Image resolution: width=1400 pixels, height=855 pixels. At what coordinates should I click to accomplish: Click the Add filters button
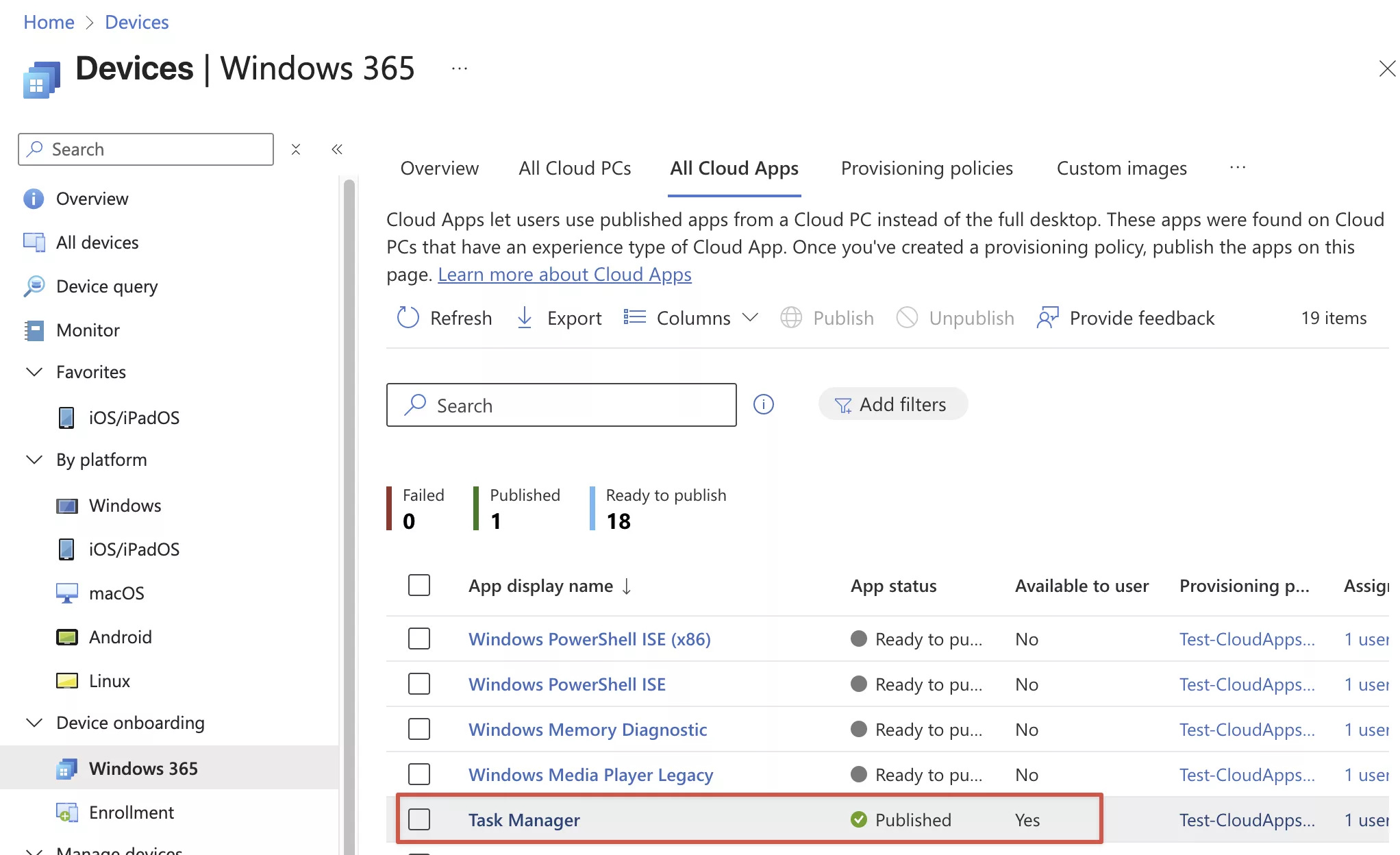[892, 405]
